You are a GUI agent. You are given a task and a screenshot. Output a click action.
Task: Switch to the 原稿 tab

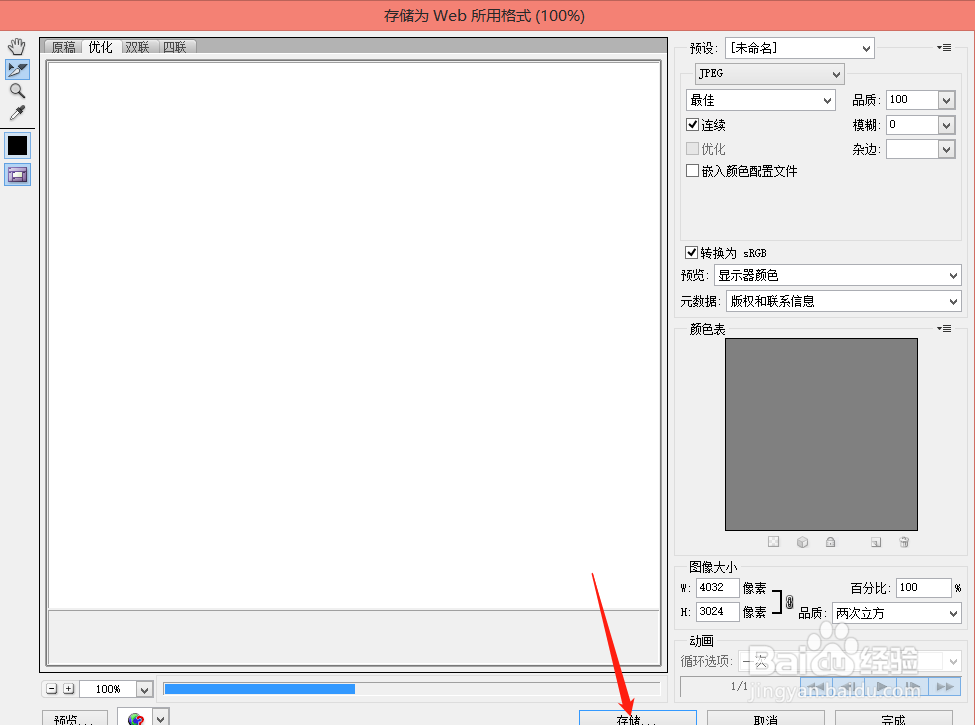[63, 47]
